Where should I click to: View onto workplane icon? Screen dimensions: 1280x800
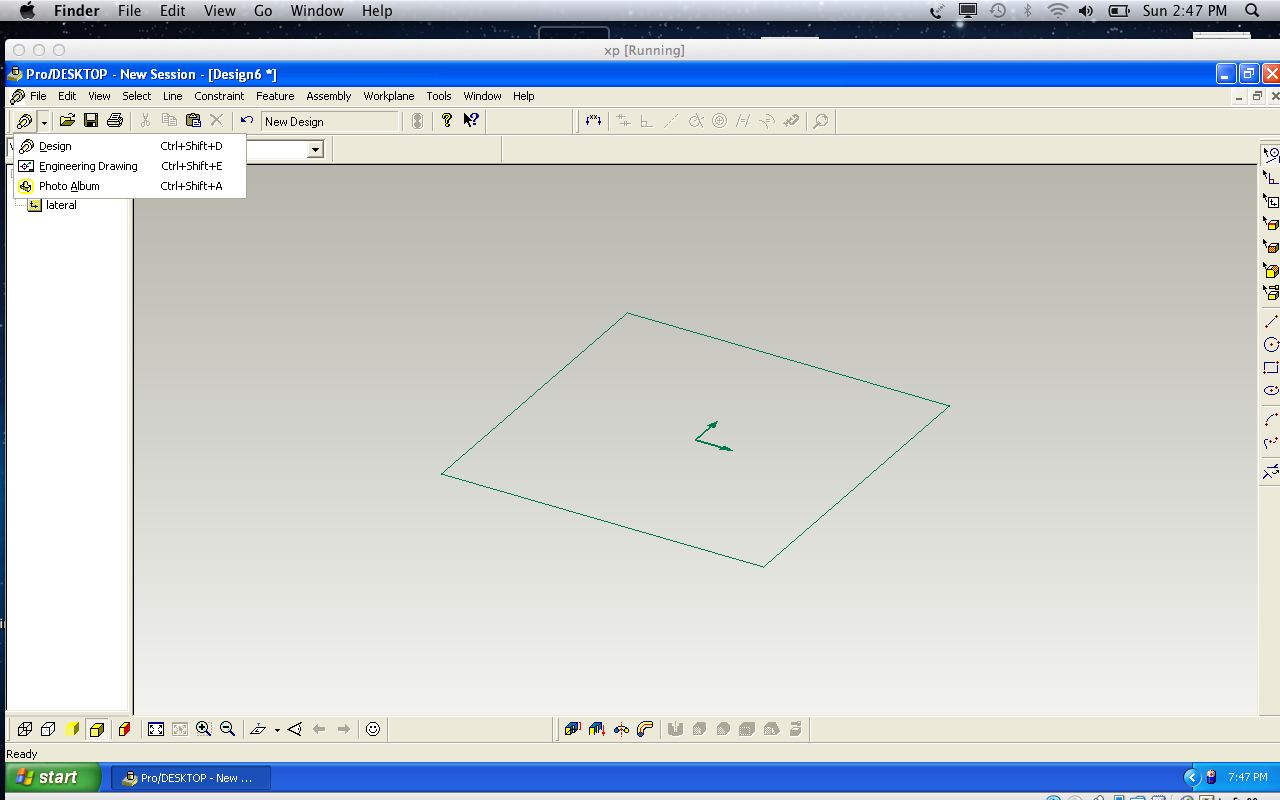tap(258, 729)
